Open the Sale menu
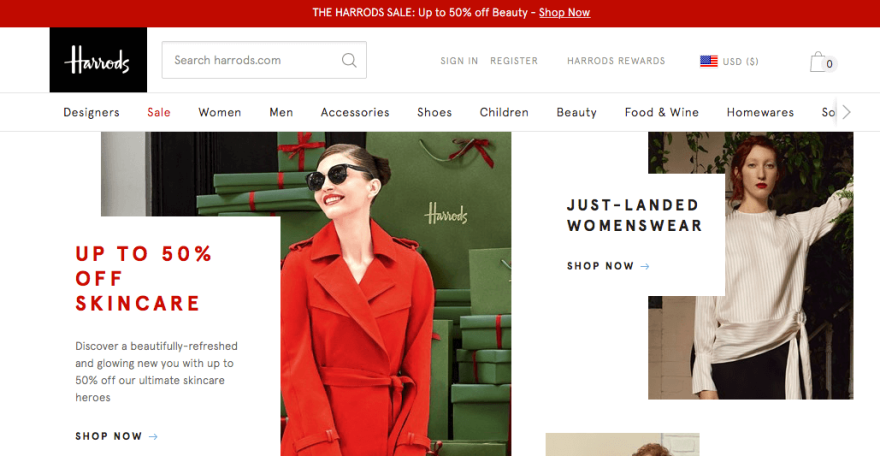The width and height of the screenshot is (880, 456). pyautogui.click(x=159, y=112)
